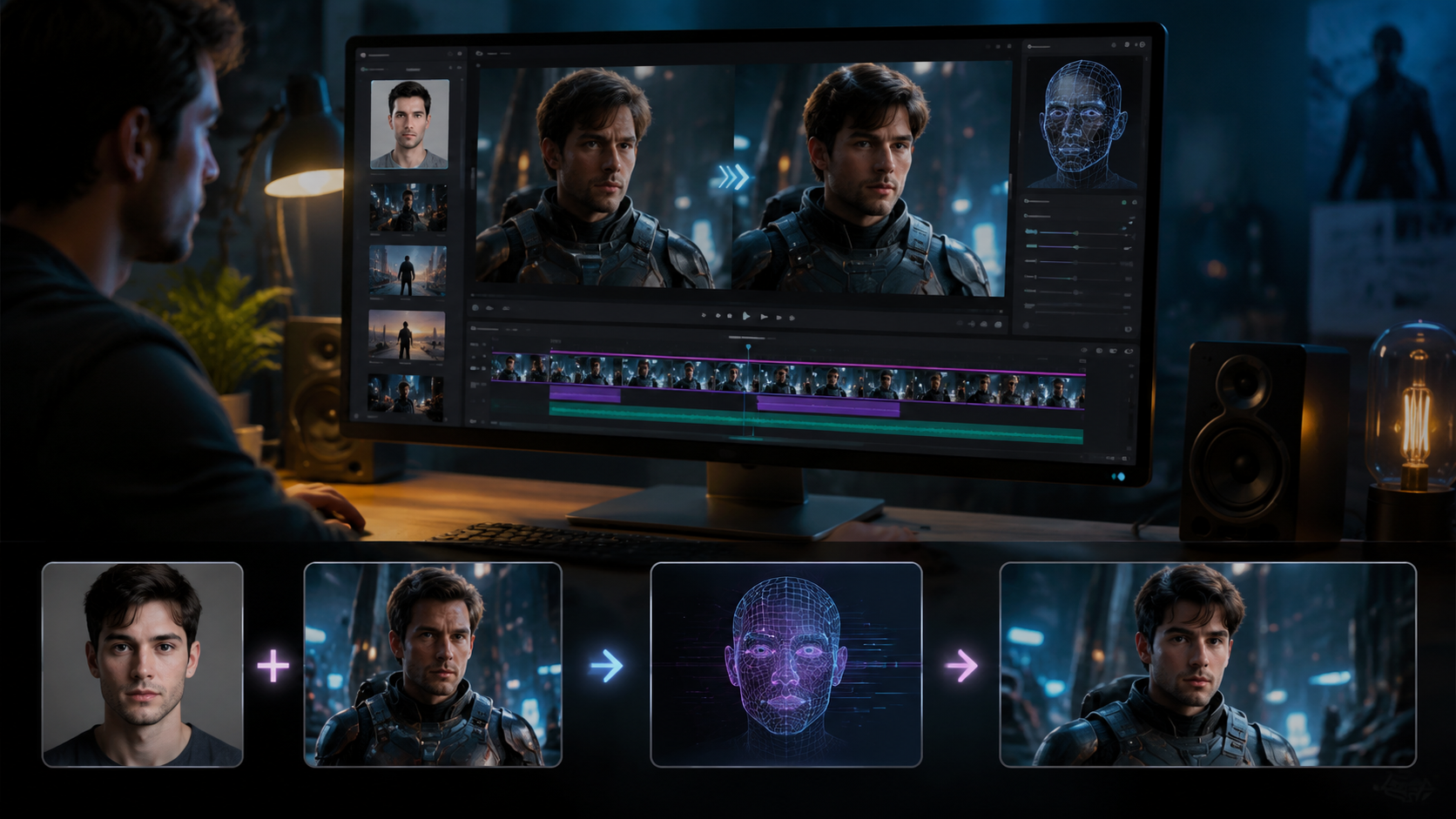Click the leftmost transport control icon

704,316
